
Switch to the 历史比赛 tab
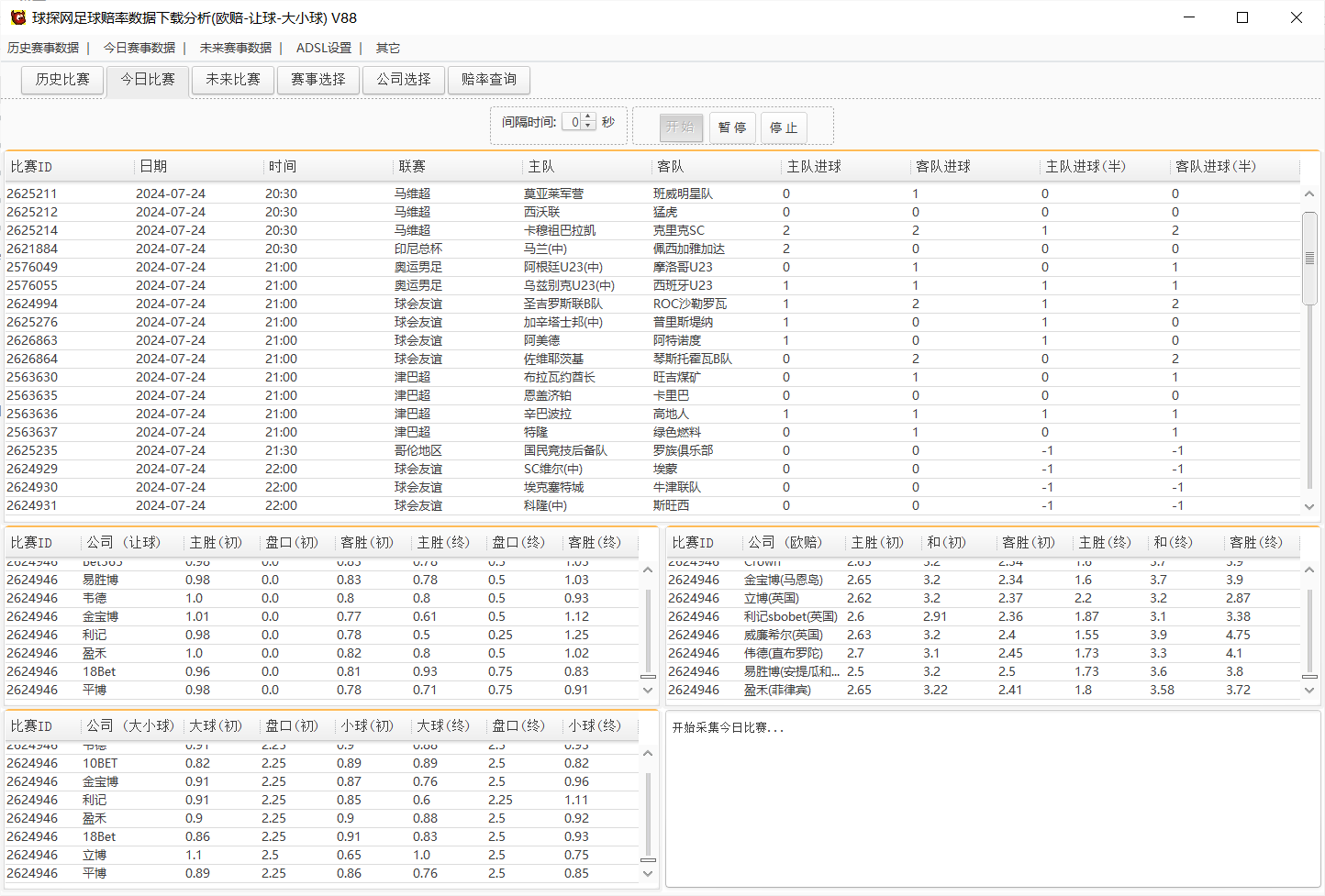[62, 80]
